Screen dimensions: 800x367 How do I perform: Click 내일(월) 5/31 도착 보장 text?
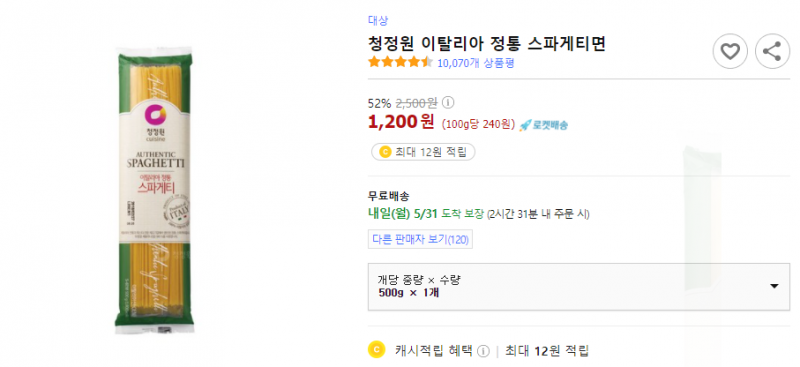(x=426, y=214)
